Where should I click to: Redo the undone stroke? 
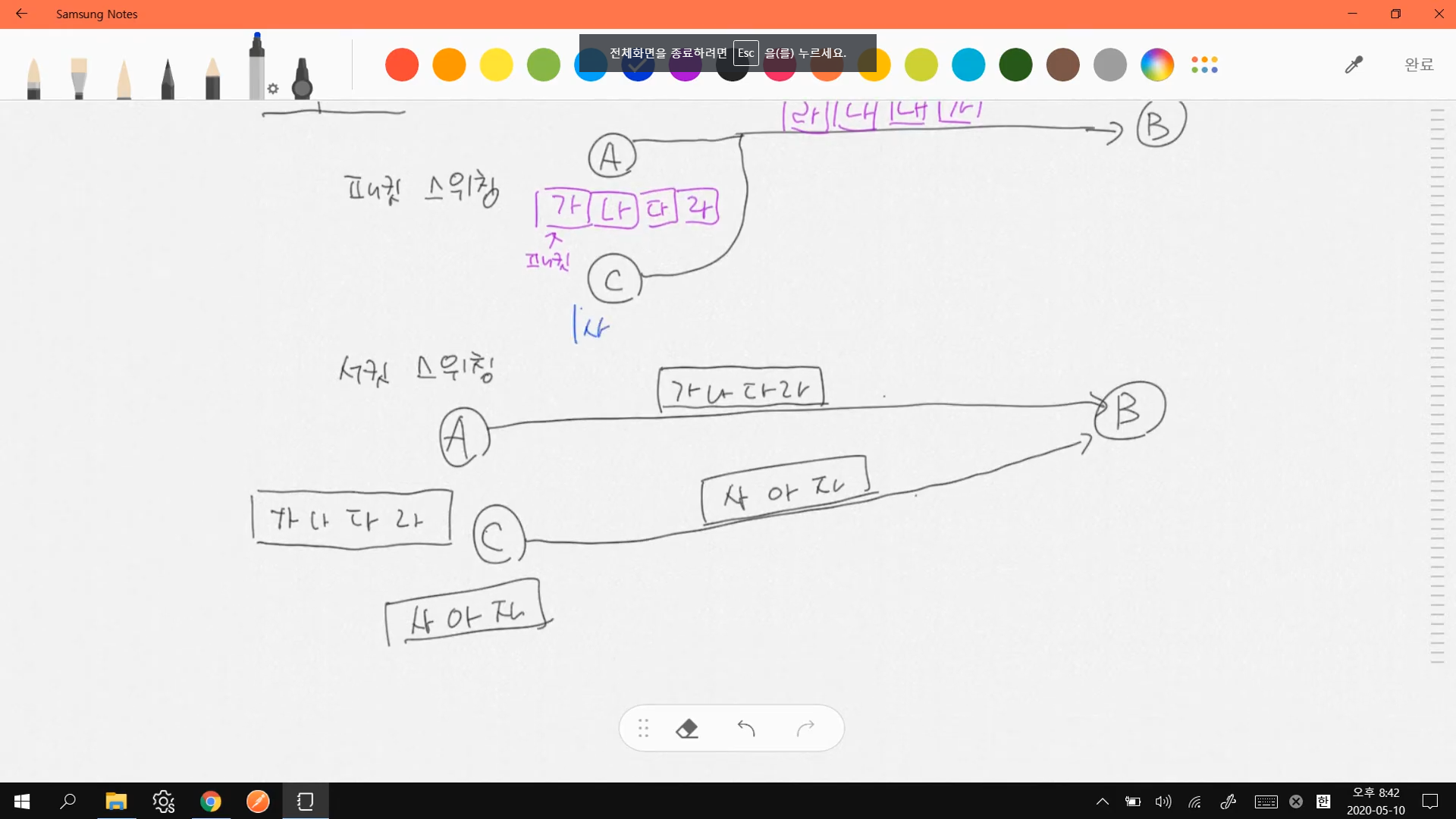[805, 729]
